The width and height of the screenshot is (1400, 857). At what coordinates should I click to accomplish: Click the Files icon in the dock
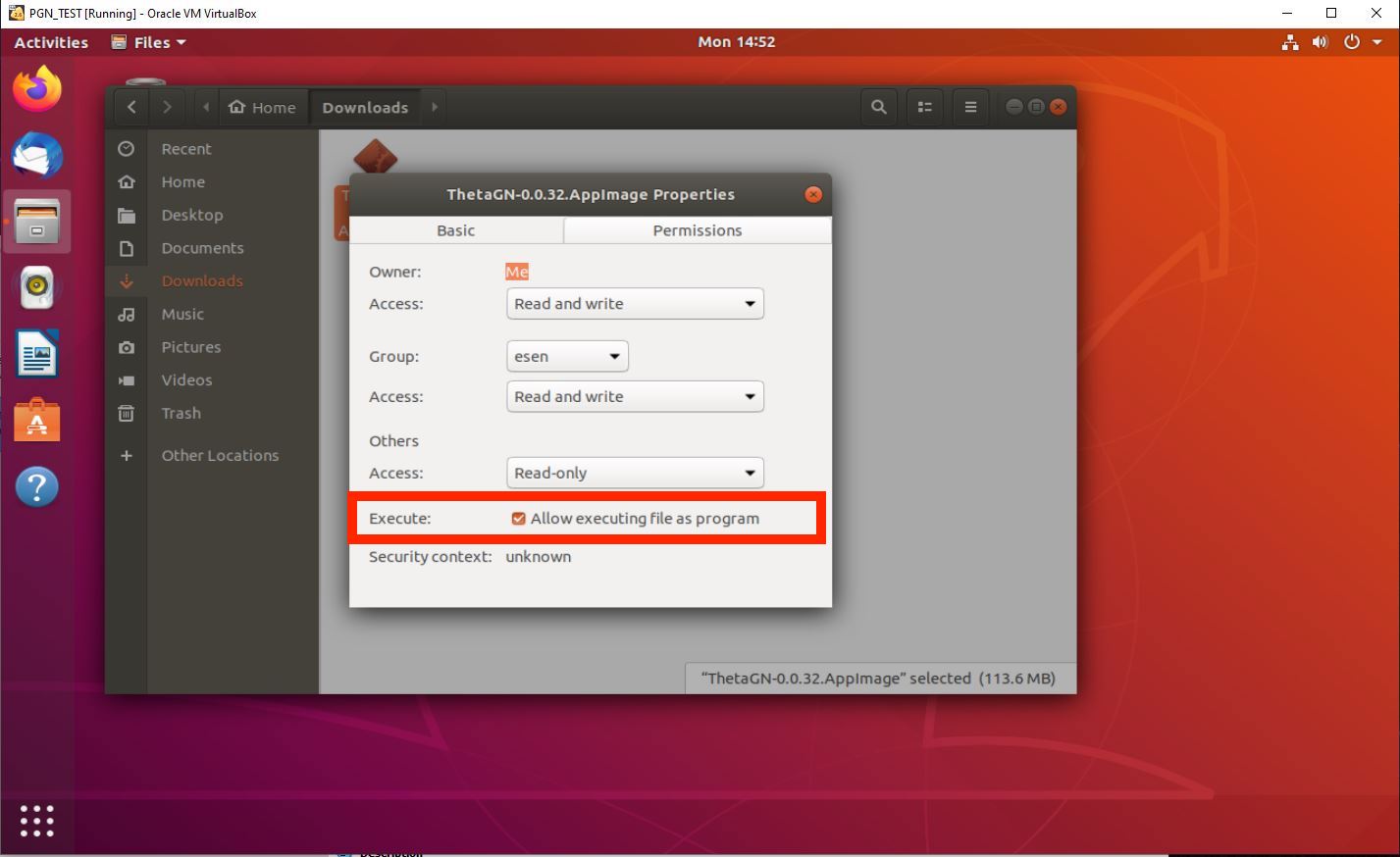pyautogui.click(x=36, y=222)
